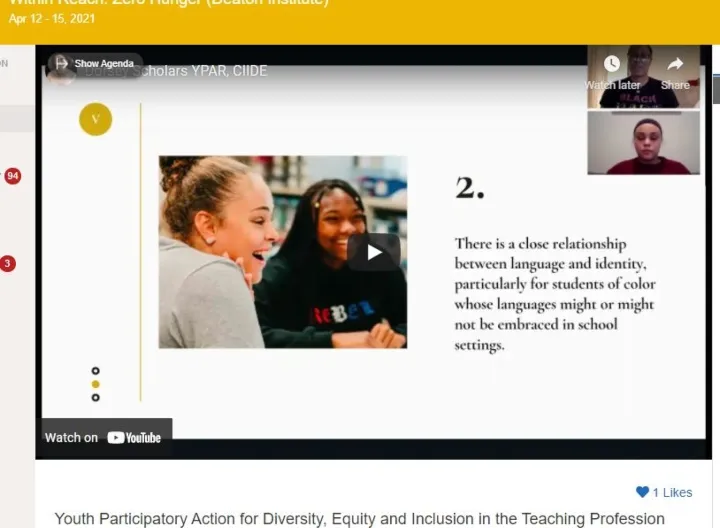Screen dimensions: 720x528
Task: Click the Watch later clock icon
Action: point(612,65)
